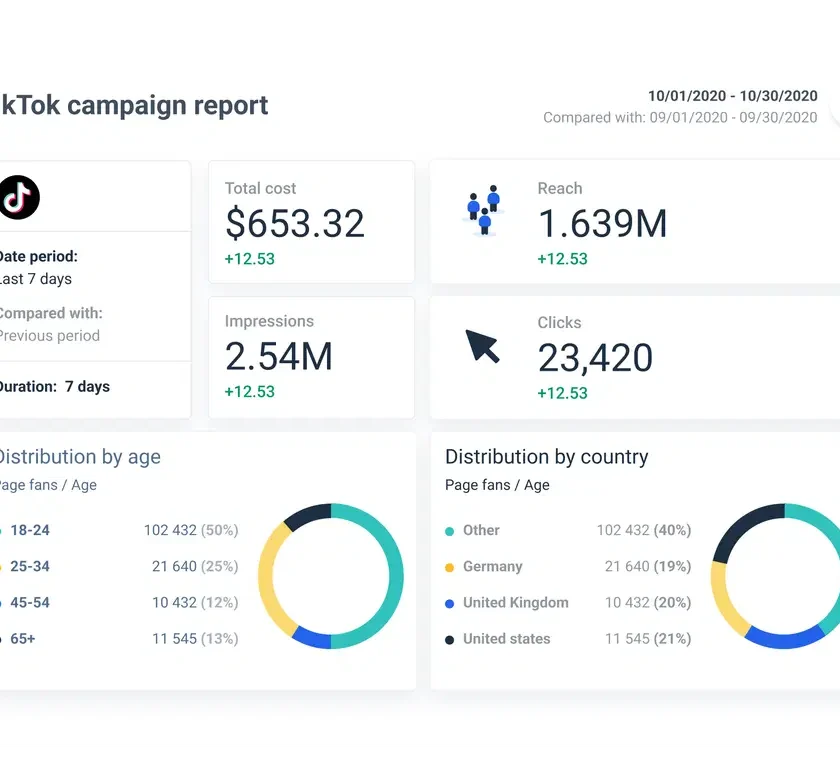Select the 10/01/2020 - 10/30/2020 date range

coord(732,96)
